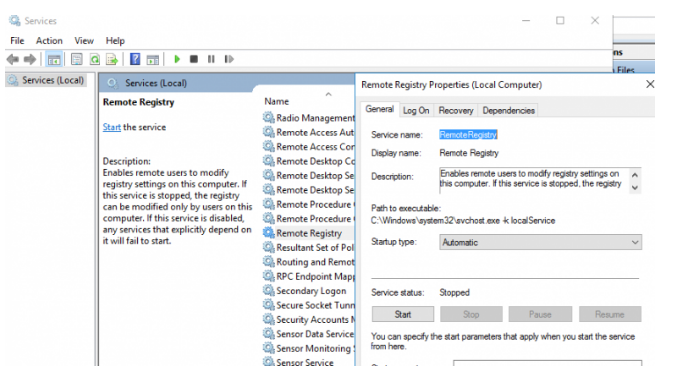Click the RemoteRegistry service name field
This screenshot has height=382, width=679.
(x=468, y=135)
